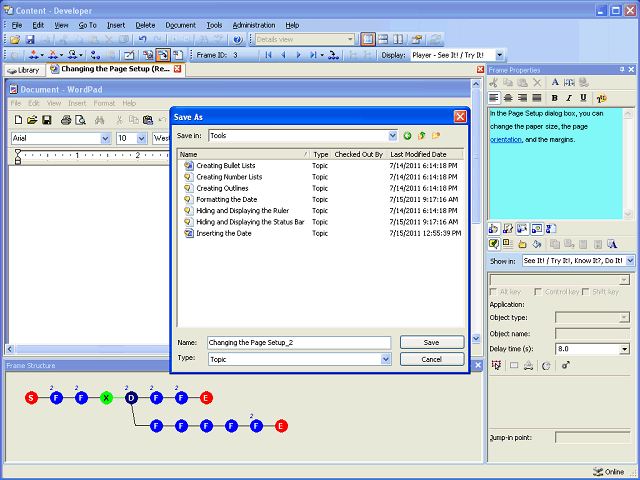Screen dimensions: 640x480
Task: Open the Type dropdown in Save As
Action: [385, 359]
